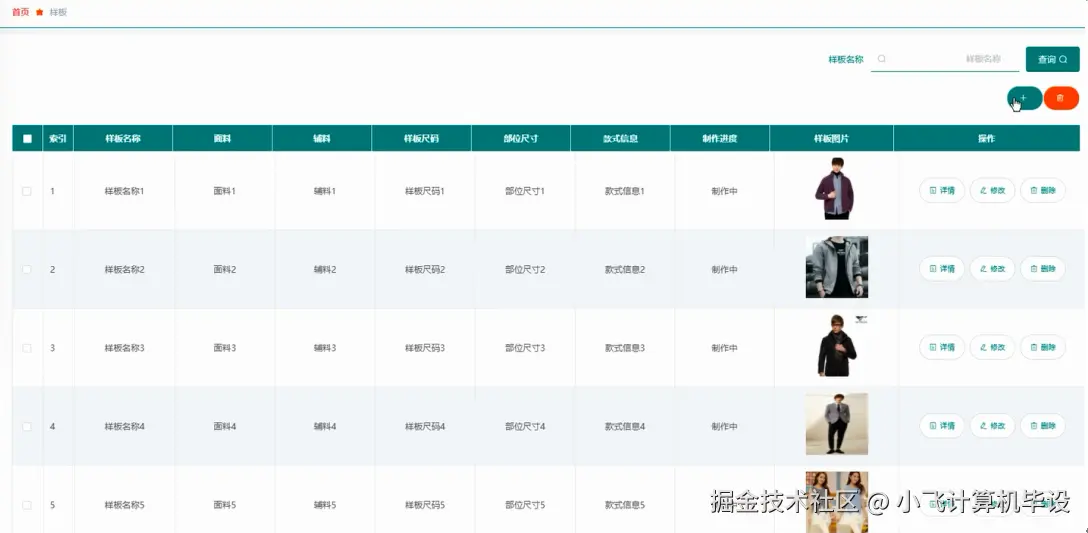Screen dimensions: 1088x533
Task: Click 样板 breadcrumb text
Action: (x=58, y=12)
